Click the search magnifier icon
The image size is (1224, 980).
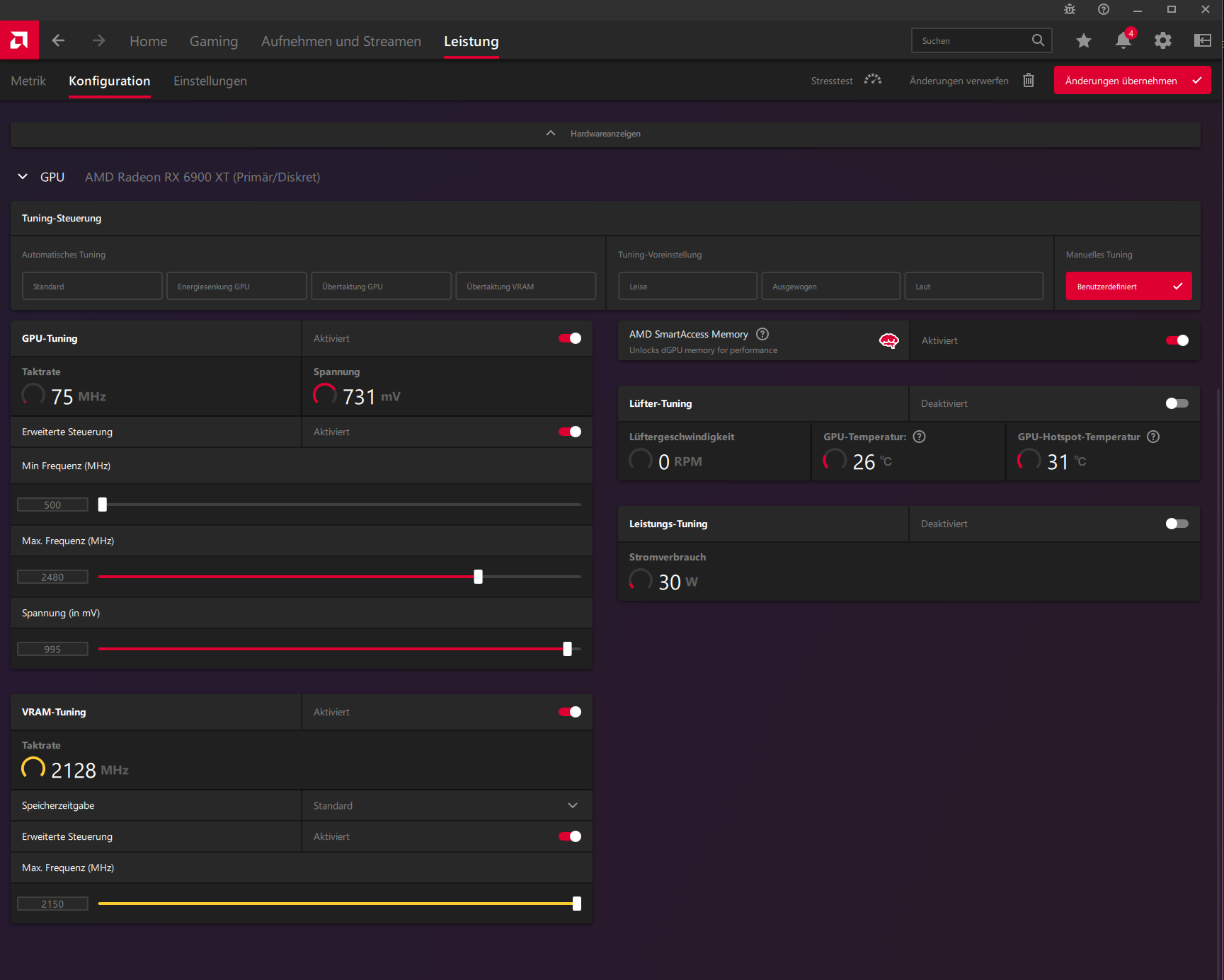[1038, 40]
